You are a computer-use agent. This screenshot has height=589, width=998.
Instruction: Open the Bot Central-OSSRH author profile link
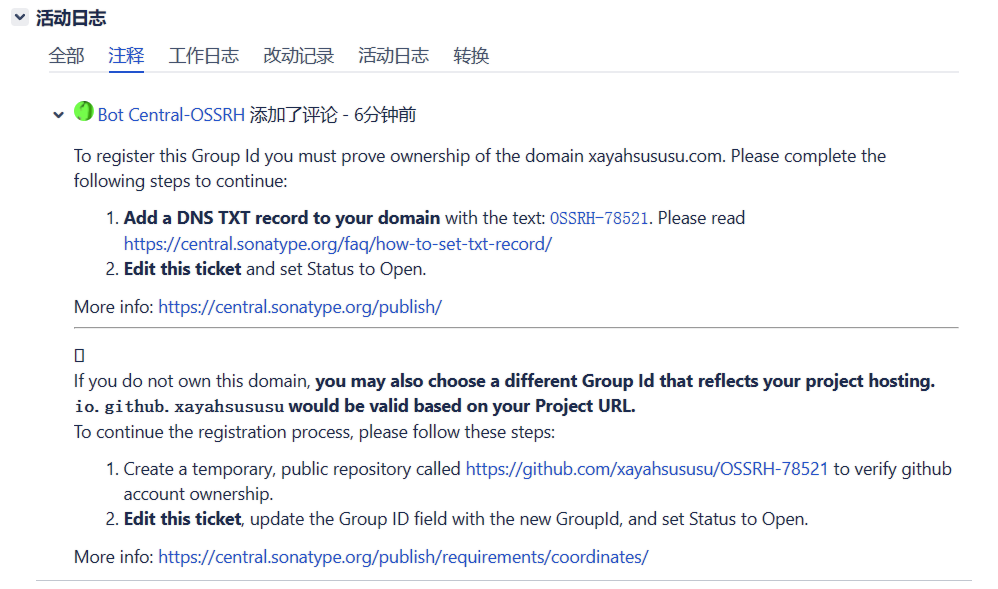[x=171, y=115]
